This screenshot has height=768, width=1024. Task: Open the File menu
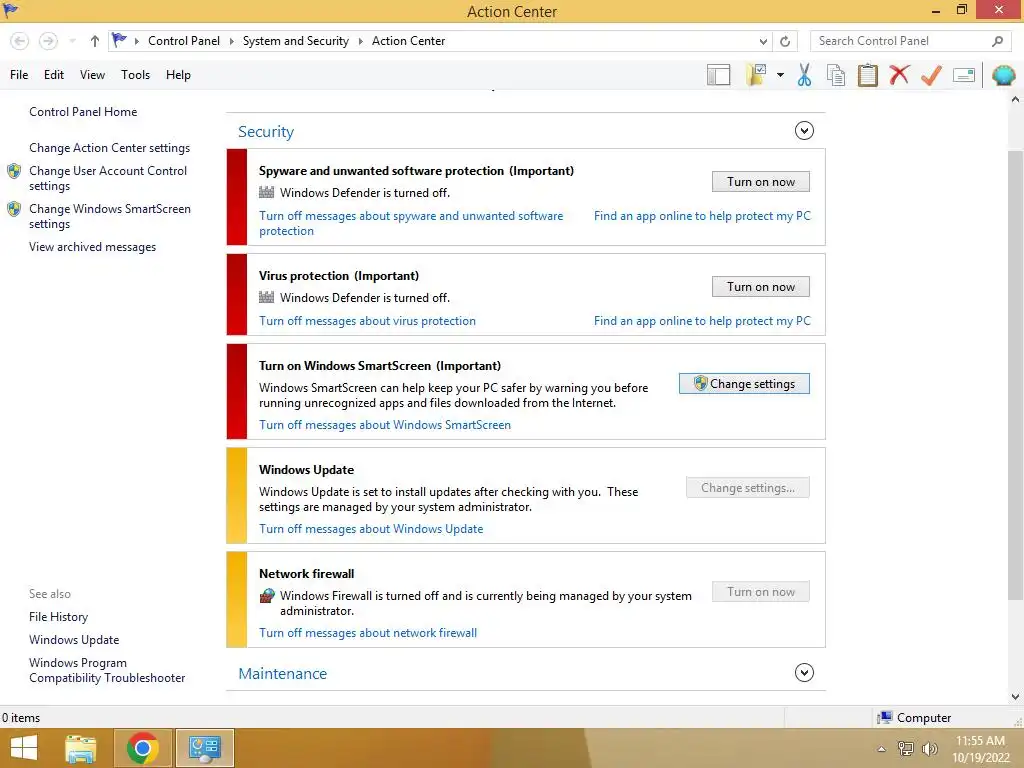point(19,75)
